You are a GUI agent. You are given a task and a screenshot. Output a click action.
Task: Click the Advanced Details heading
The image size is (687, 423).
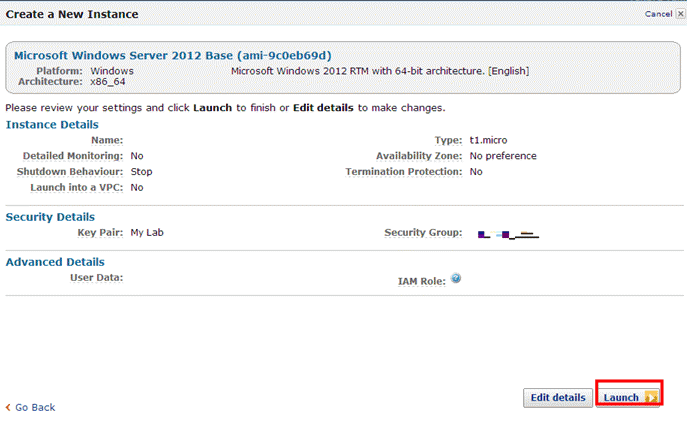[x=55, y=262]
